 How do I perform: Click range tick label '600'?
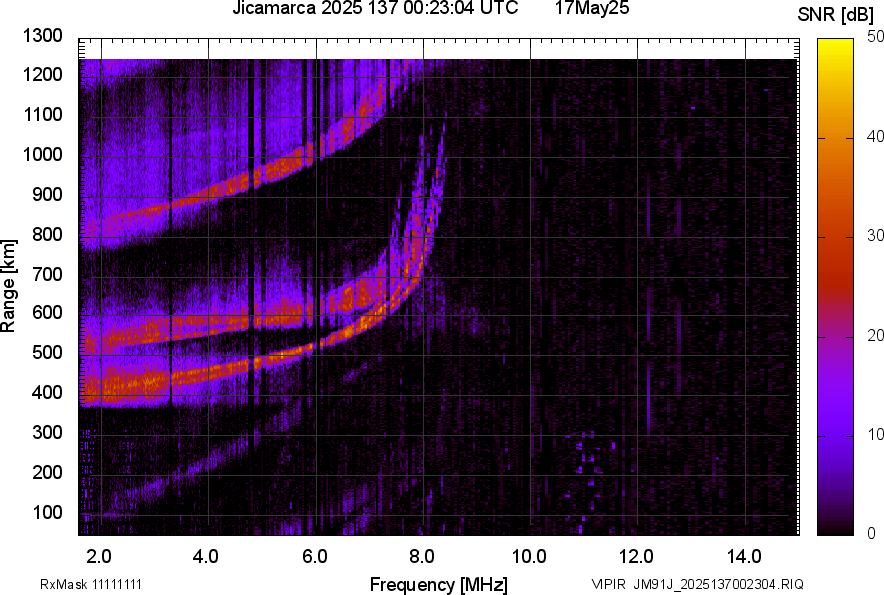(x=47, y=312)
